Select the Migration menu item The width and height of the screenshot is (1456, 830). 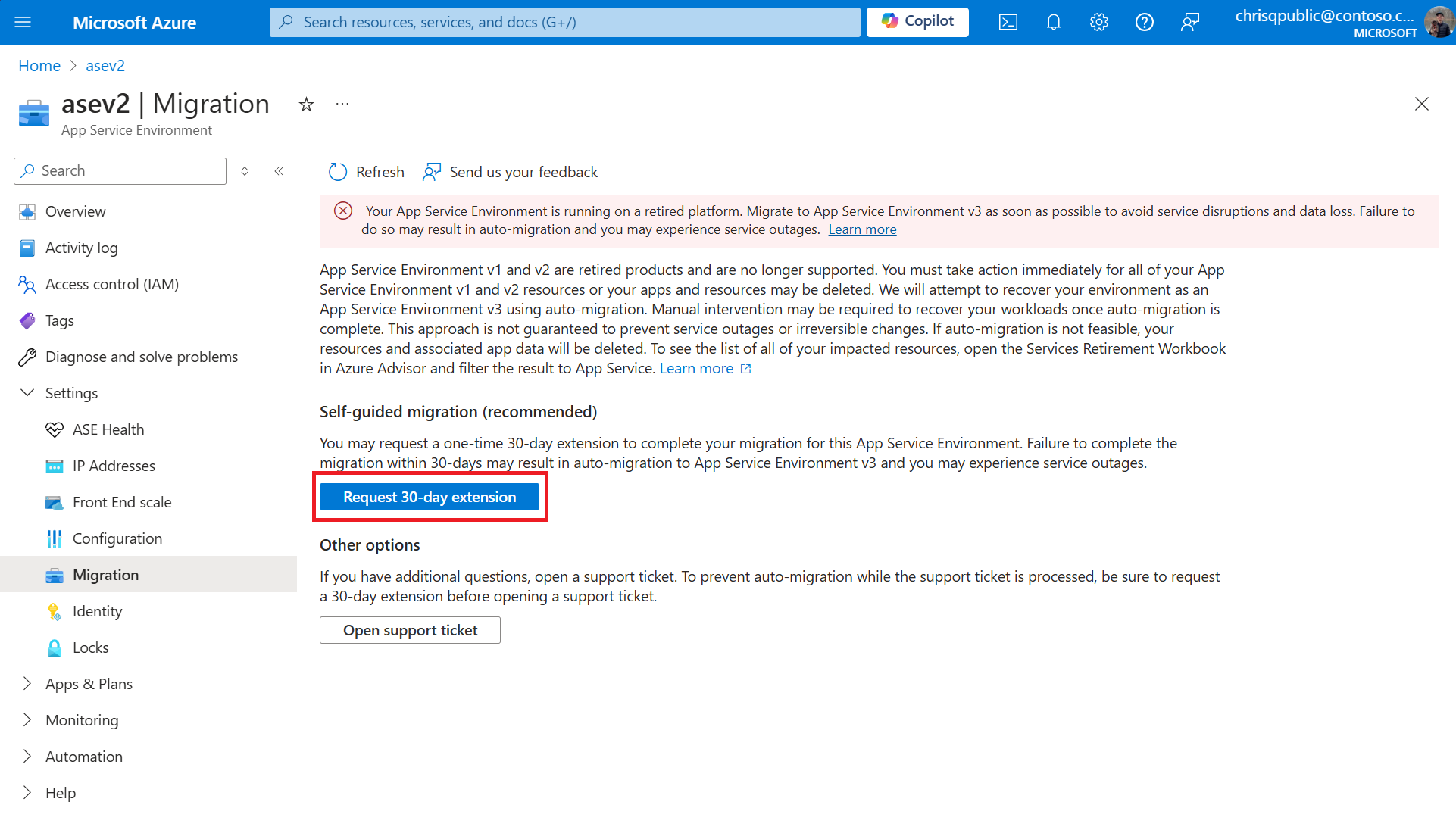tap(105, 574)
